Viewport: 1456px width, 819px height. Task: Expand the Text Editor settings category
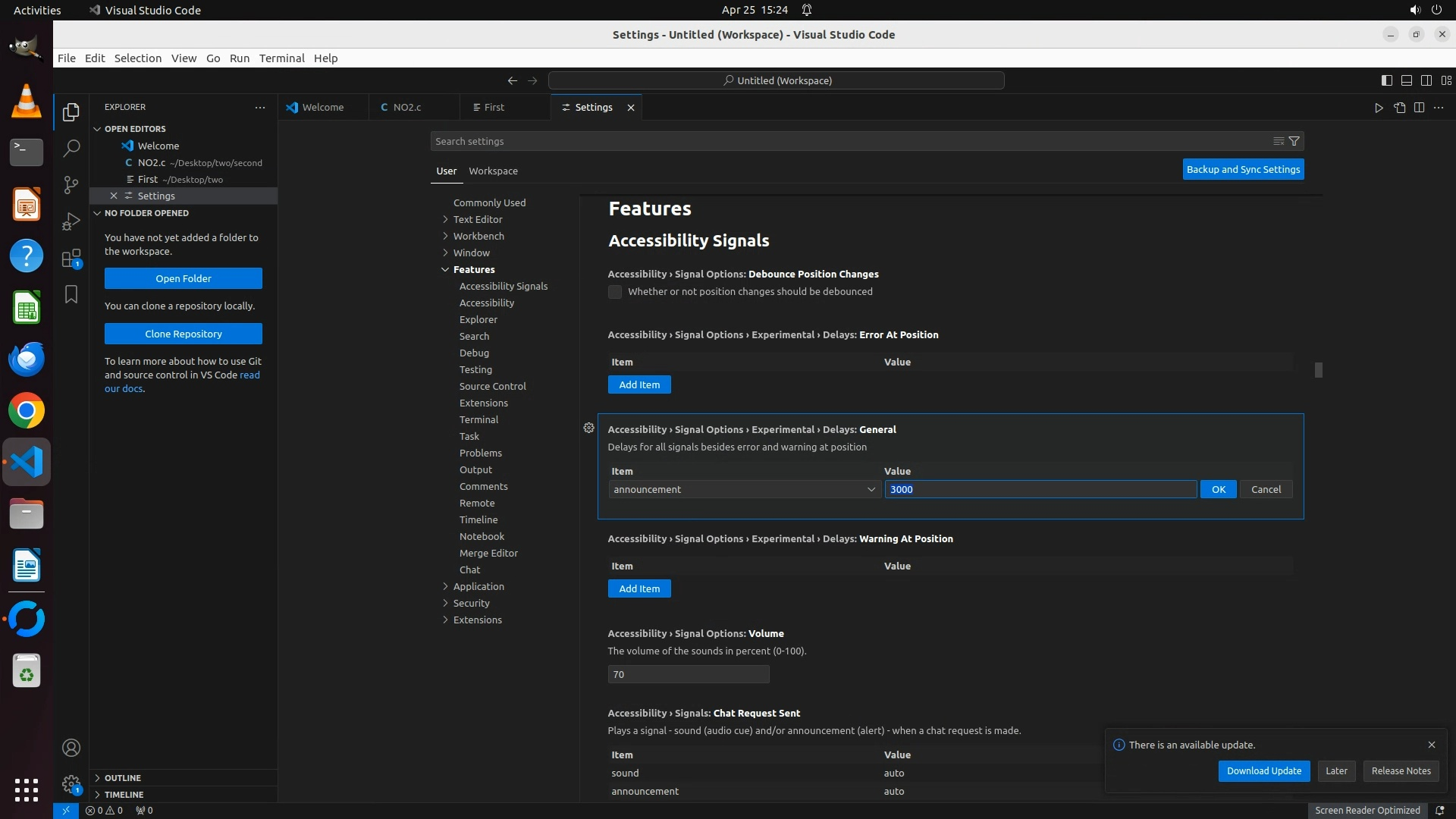[x=478, y=219]
